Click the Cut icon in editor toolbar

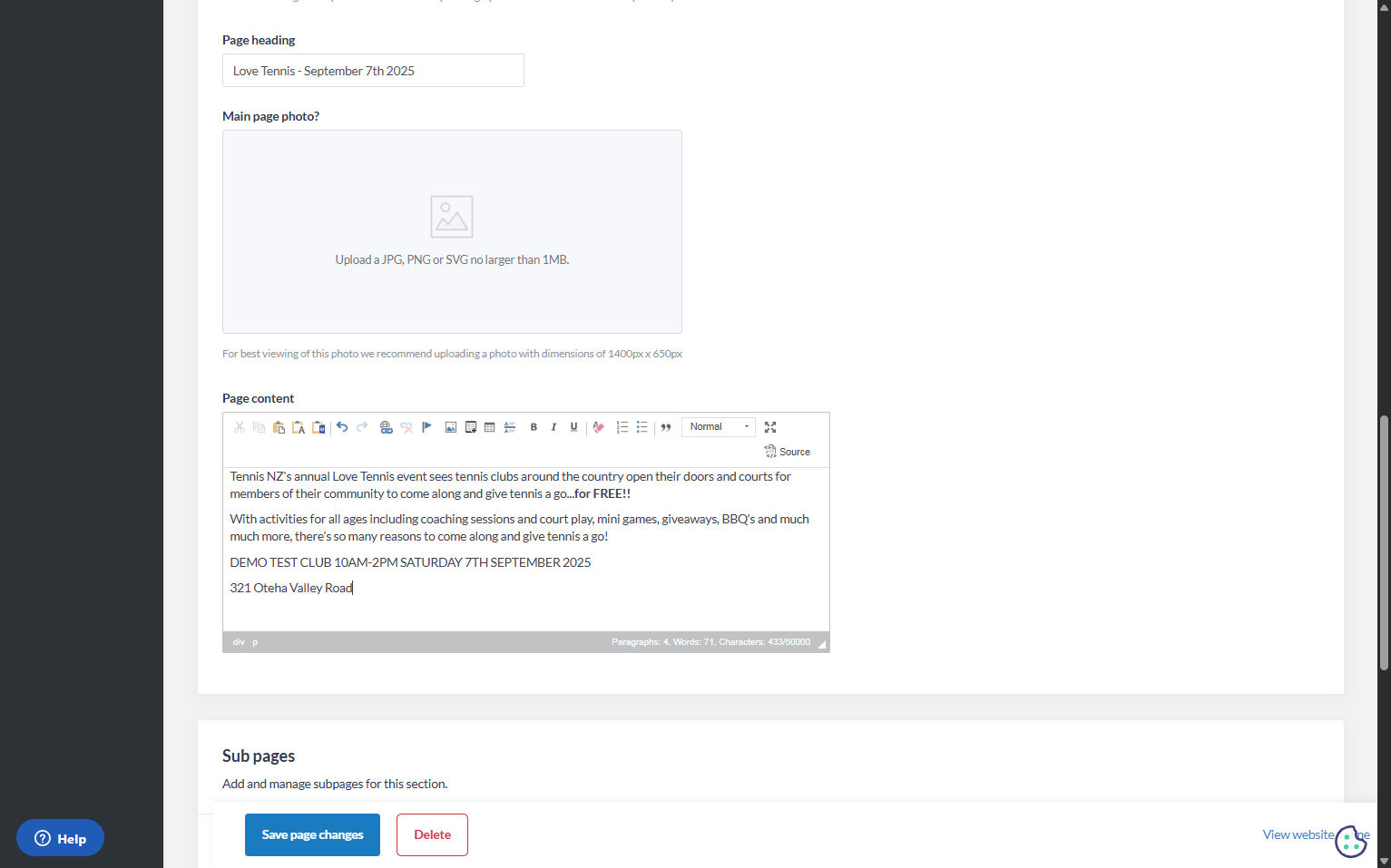(240, 427)
